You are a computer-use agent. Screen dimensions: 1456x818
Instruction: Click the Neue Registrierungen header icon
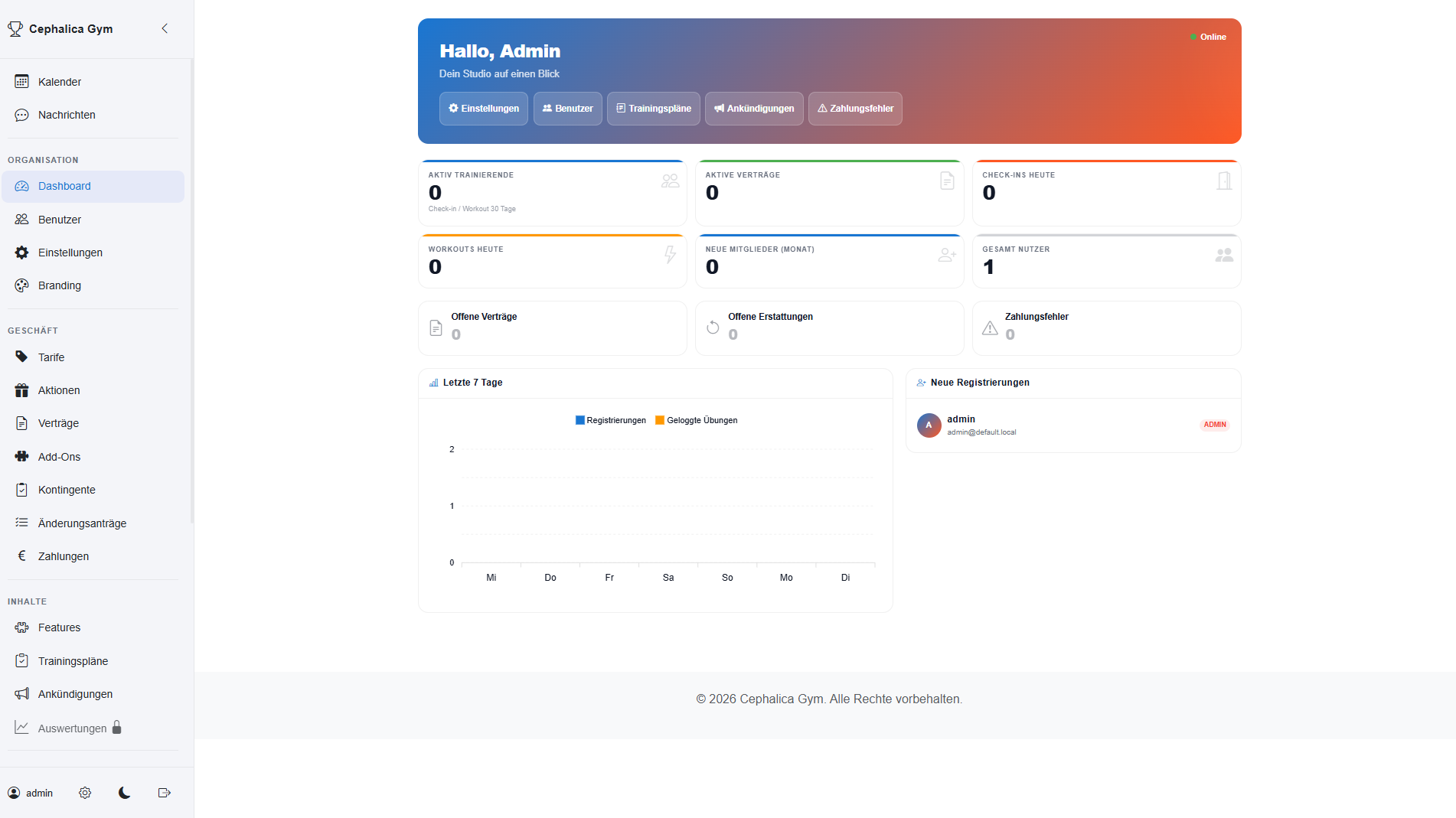tap(922, 383)
